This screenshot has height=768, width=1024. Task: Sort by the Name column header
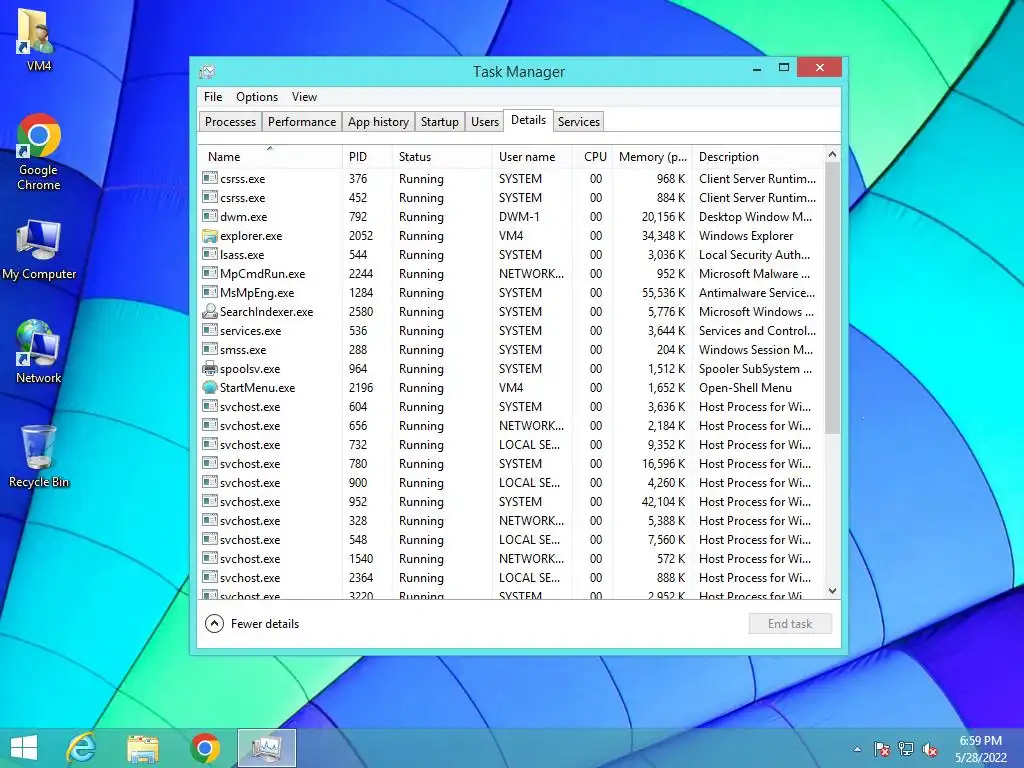(x=269, y=157)
